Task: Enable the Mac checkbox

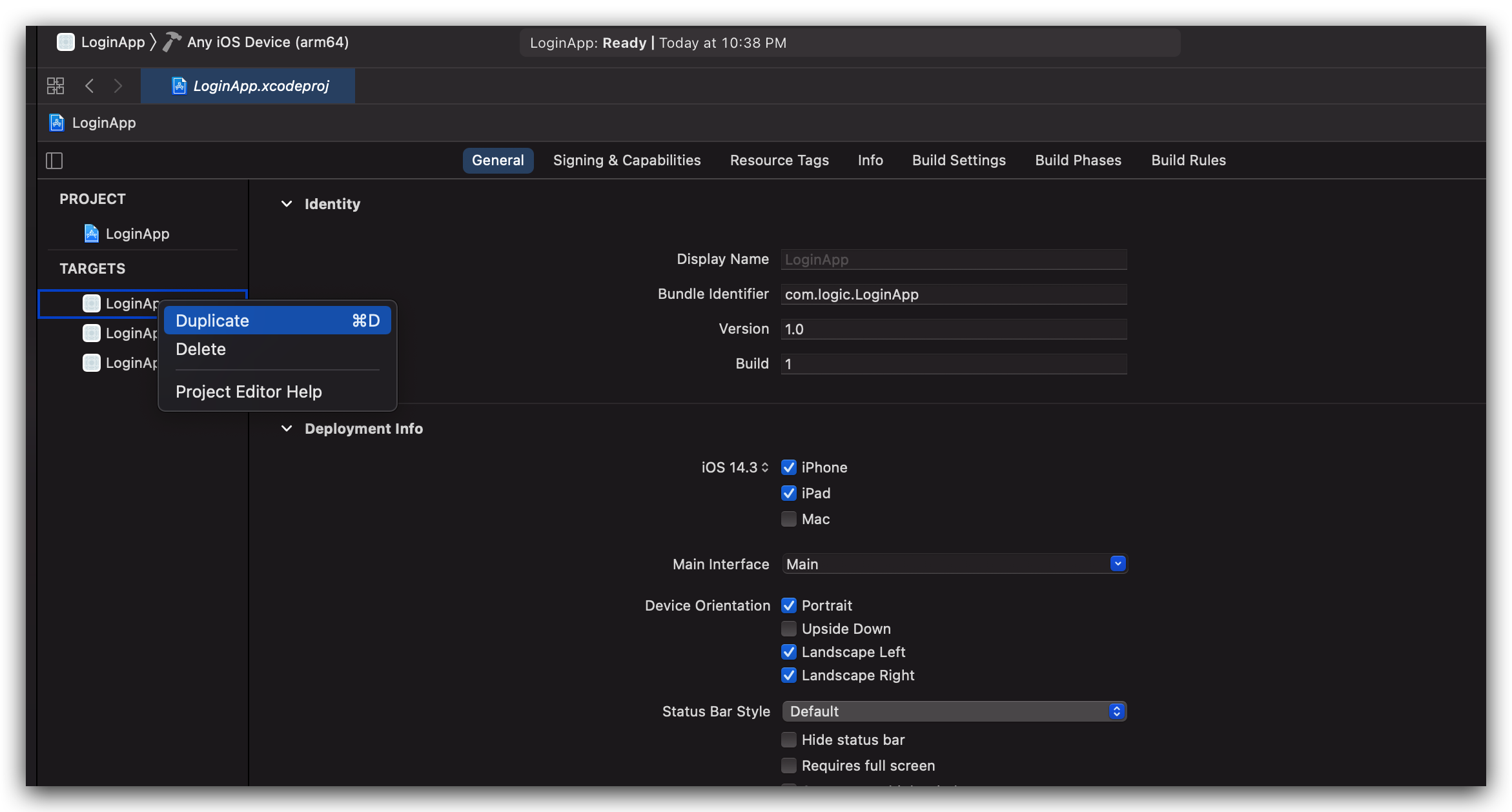Action: coord(789,519)
